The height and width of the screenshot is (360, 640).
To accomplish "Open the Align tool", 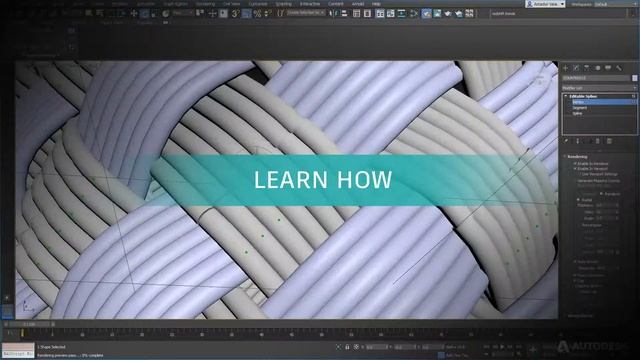I will coord(344,13).
